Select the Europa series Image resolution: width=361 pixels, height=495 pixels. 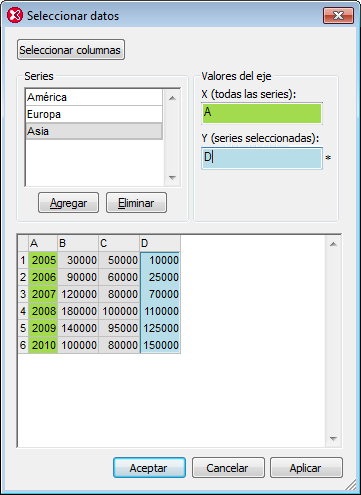(x=94, y=114)
